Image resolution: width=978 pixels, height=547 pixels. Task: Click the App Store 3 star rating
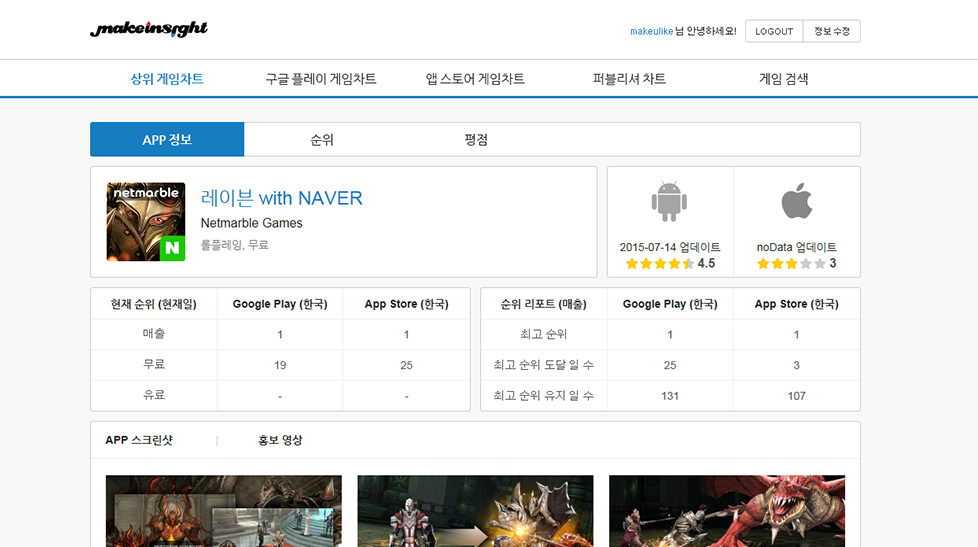pos(796,263)
